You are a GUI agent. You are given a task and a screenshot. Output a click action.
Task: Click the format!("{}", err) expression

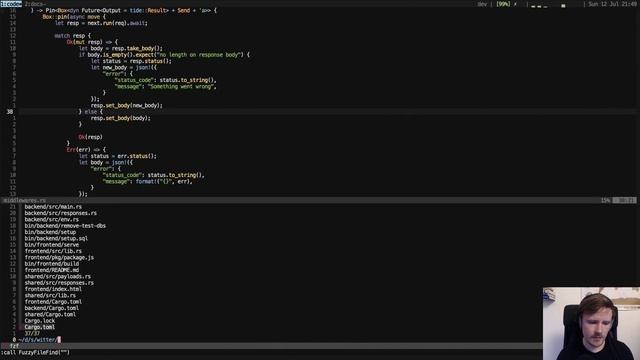163,181
